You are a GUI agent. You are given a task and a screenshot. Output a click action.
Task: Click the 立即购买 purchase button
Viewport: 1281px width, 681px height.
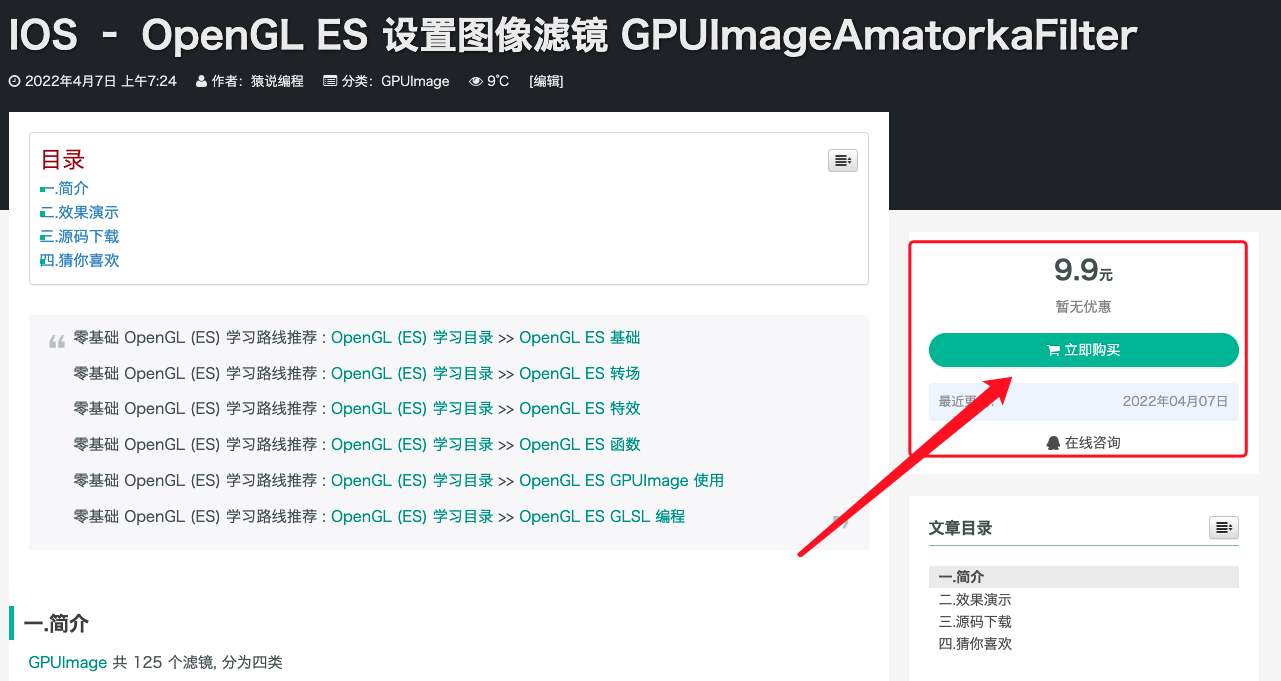tap(1084, 350)
